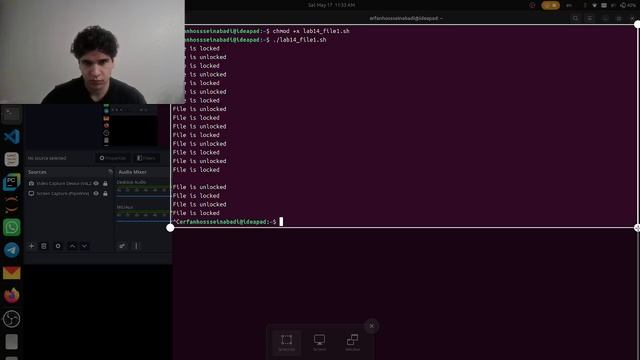The image size is (640, 360).
Task: Click the Sources dock pop-out icon
Action: click(x=110, y=172)
